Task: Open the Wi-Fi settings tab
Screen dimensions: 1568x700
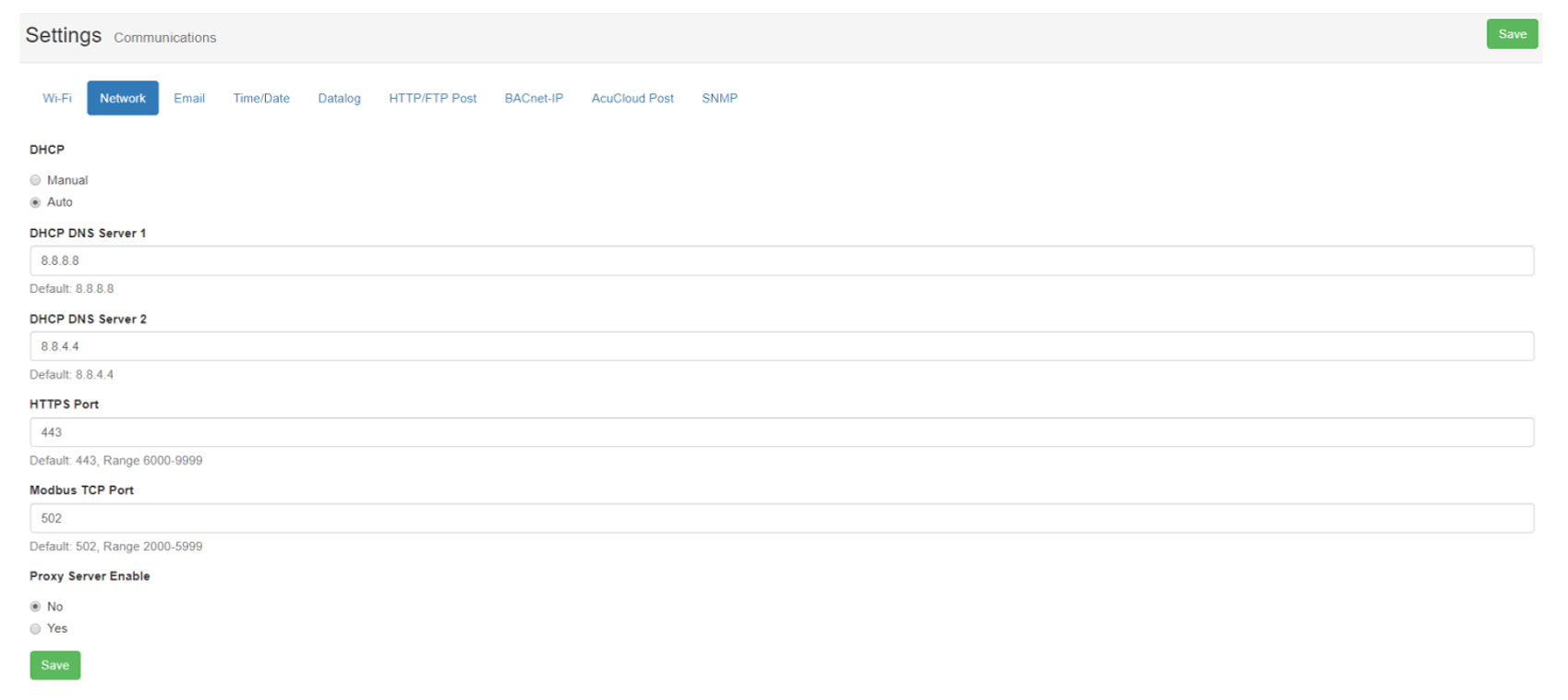Action: pos(57,98)
